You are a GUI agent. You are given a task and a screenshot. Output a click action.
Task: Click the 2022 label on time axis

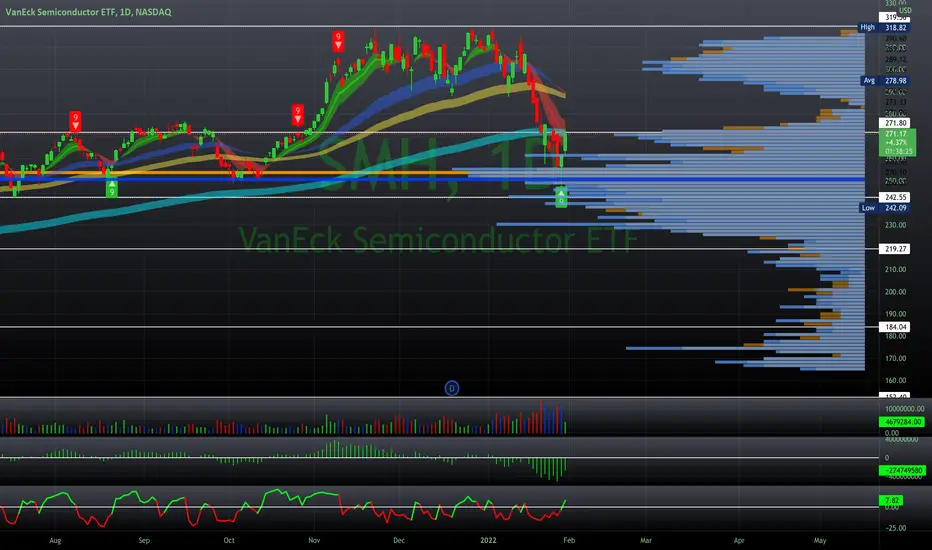pos(488,540)
